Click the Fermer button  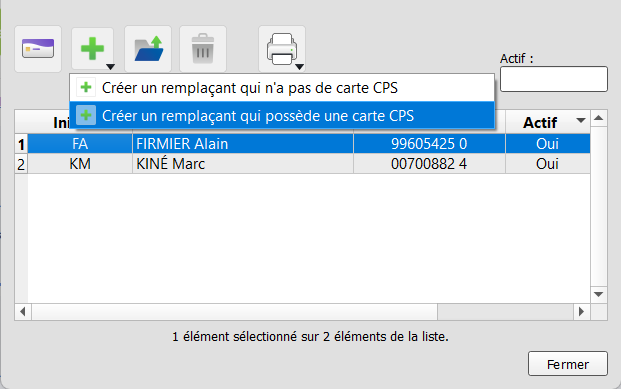coord(568,364)
